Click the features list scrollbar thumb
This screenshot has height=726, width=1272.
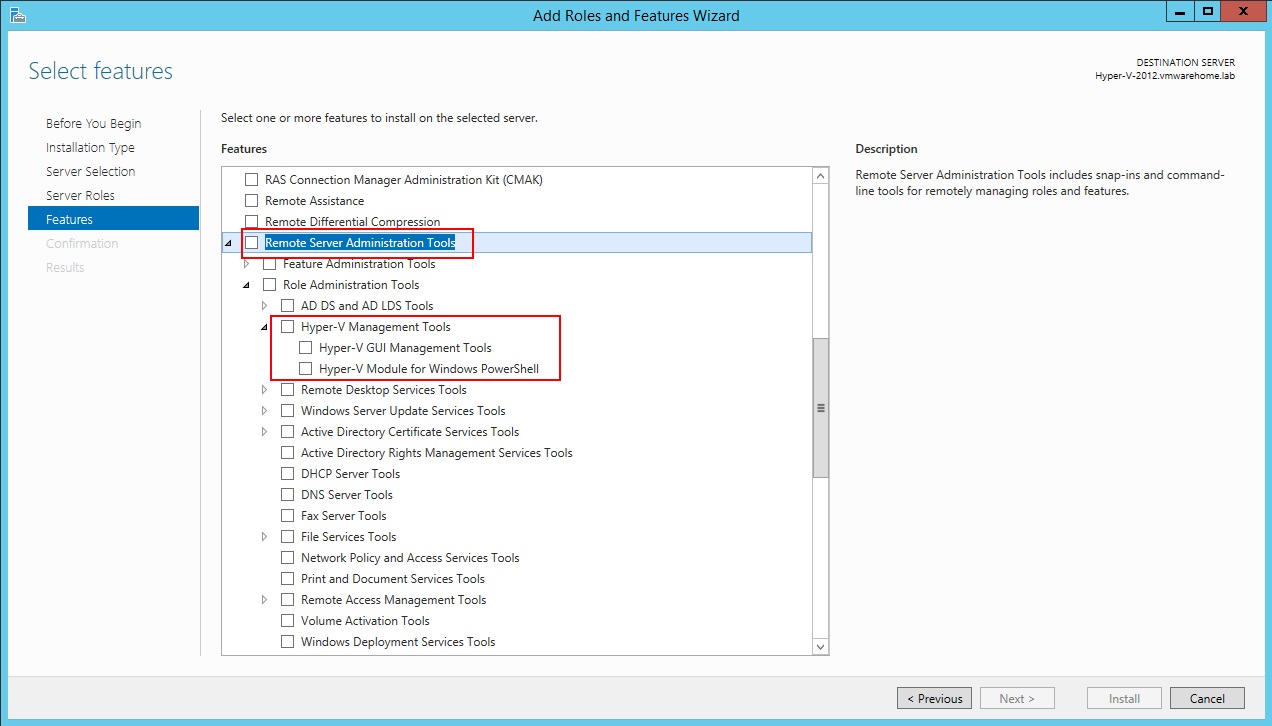[821, 407]
